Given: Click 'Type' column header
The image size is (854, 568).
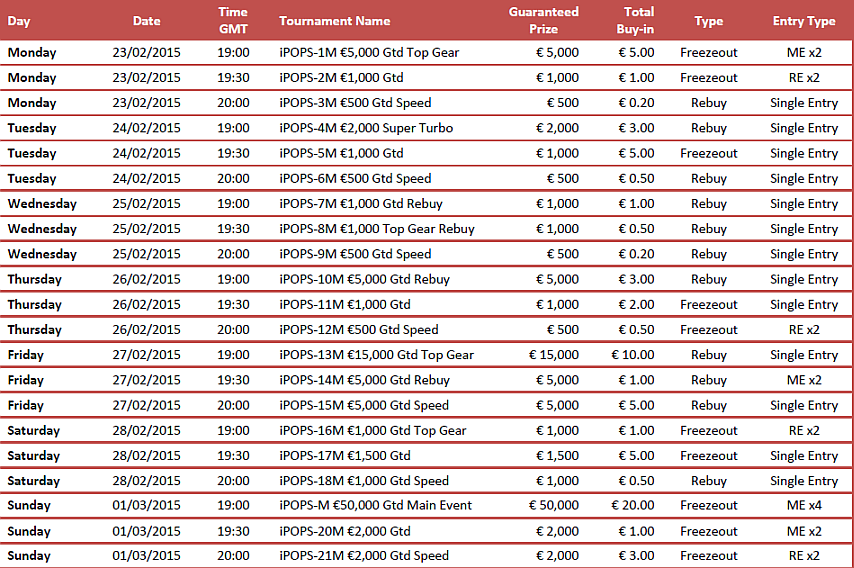Looking at the screenshot, I should click(x=709, y=21).
